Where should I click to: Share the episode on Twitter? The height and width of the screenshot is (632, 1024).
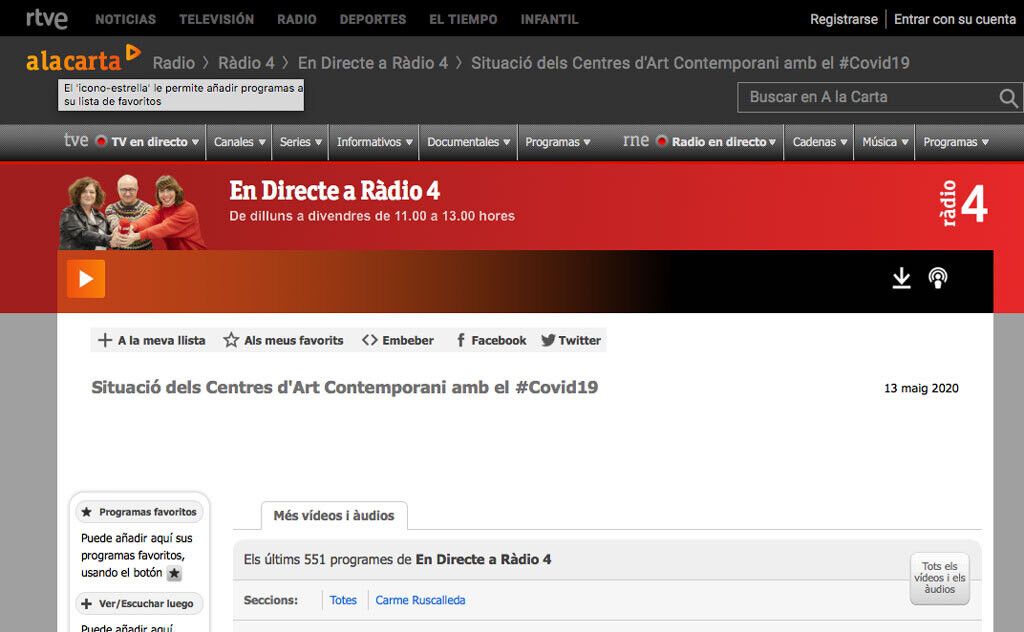coord(571,340)
